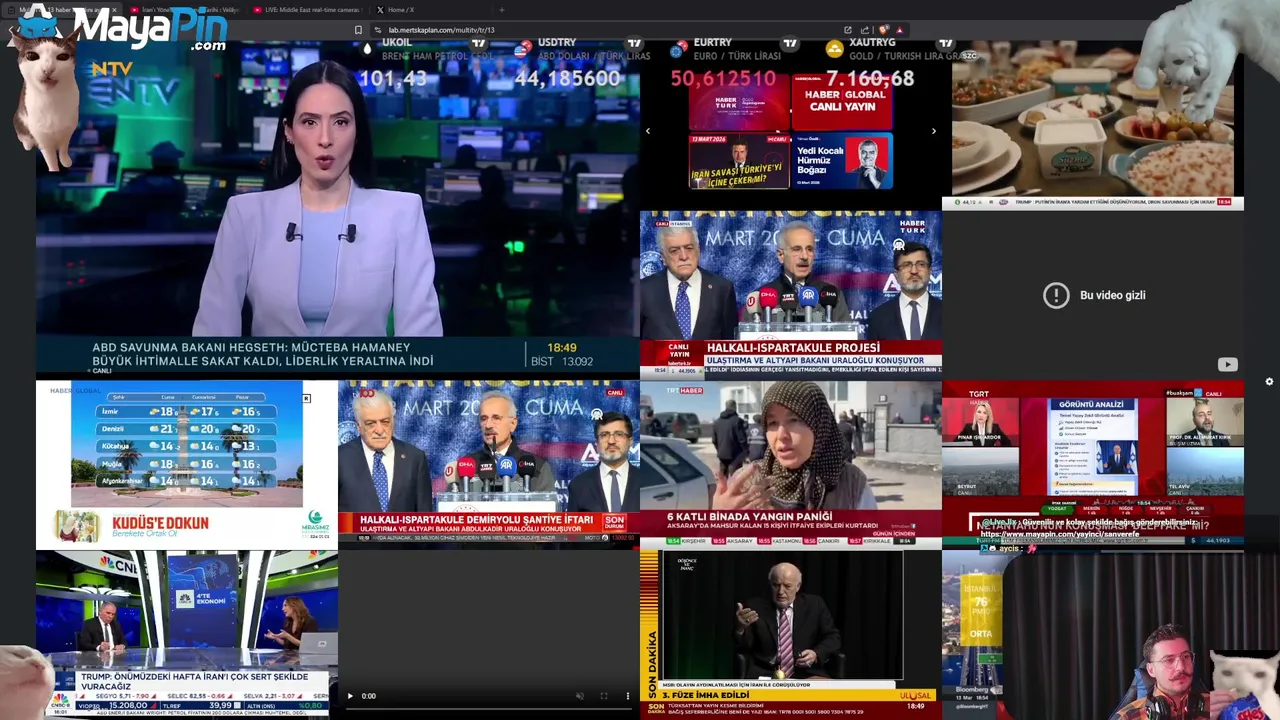
Task: Open site info icon beside the URL
Action: (378, 30)
